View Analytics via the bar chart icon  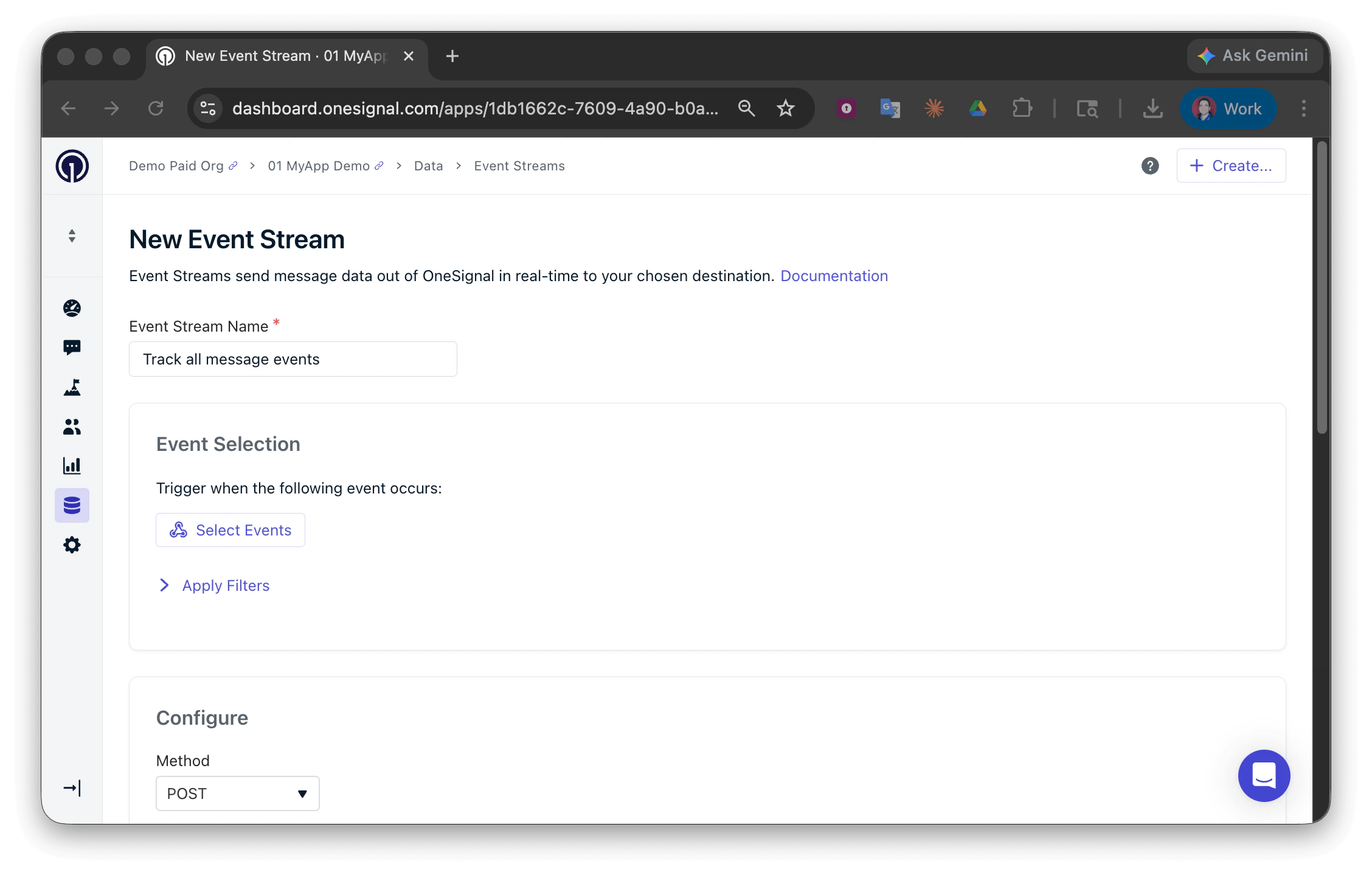(72, 465)
